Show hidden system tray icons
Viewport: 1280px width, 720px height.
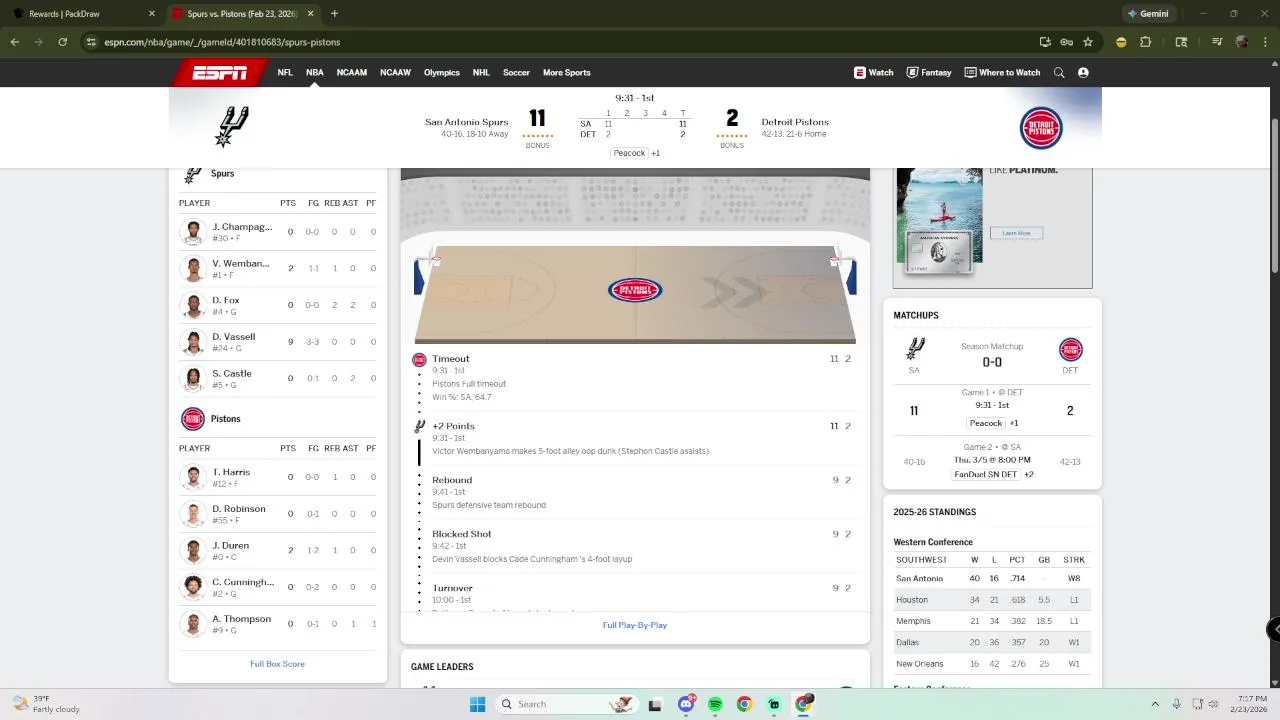click(x=1155, y=704)
